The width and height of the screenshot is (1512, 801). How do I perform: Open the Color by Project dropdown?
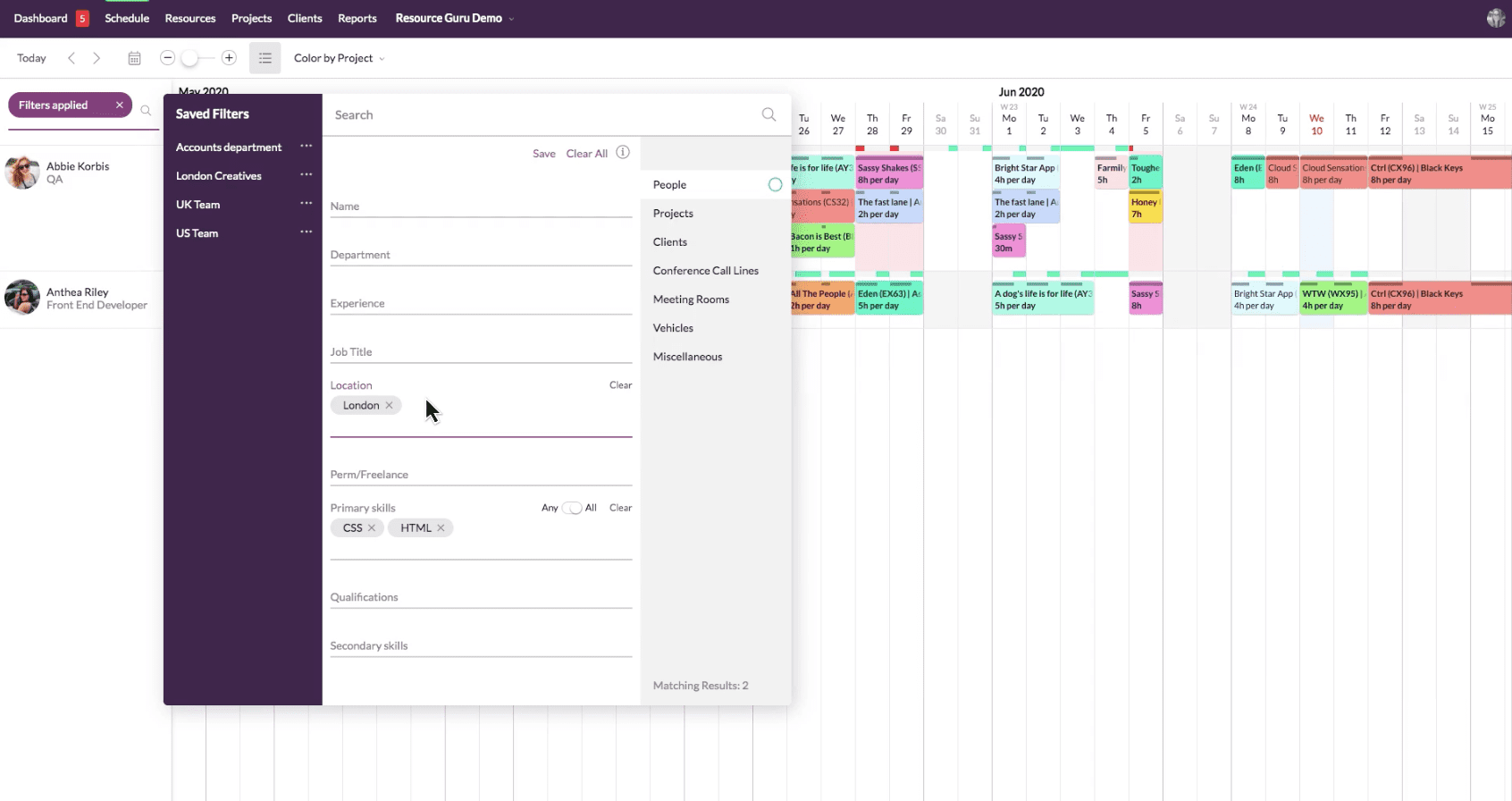(340, 58)
